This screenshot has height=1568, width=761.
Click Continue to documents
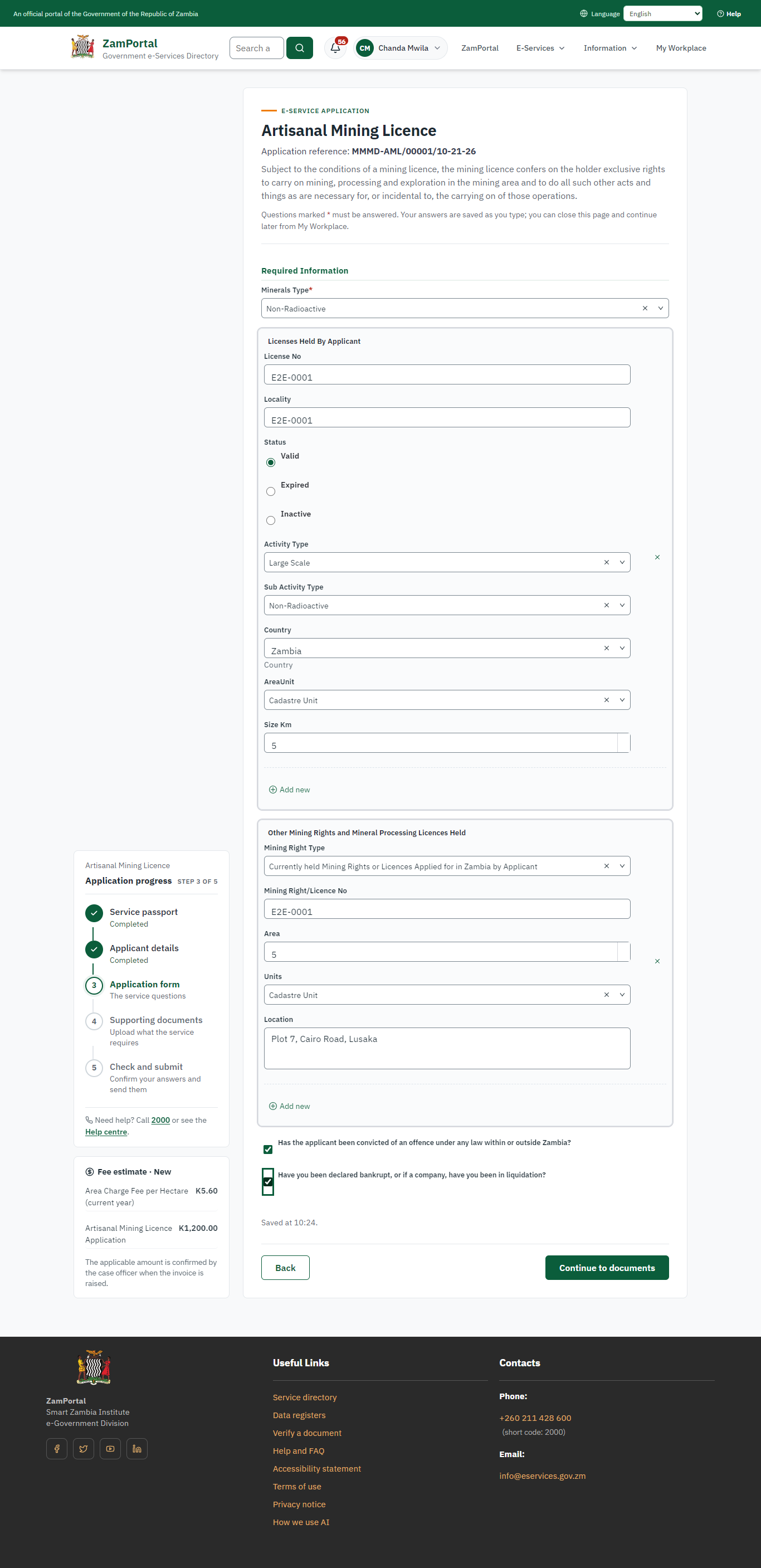(x=607, y=1268)
